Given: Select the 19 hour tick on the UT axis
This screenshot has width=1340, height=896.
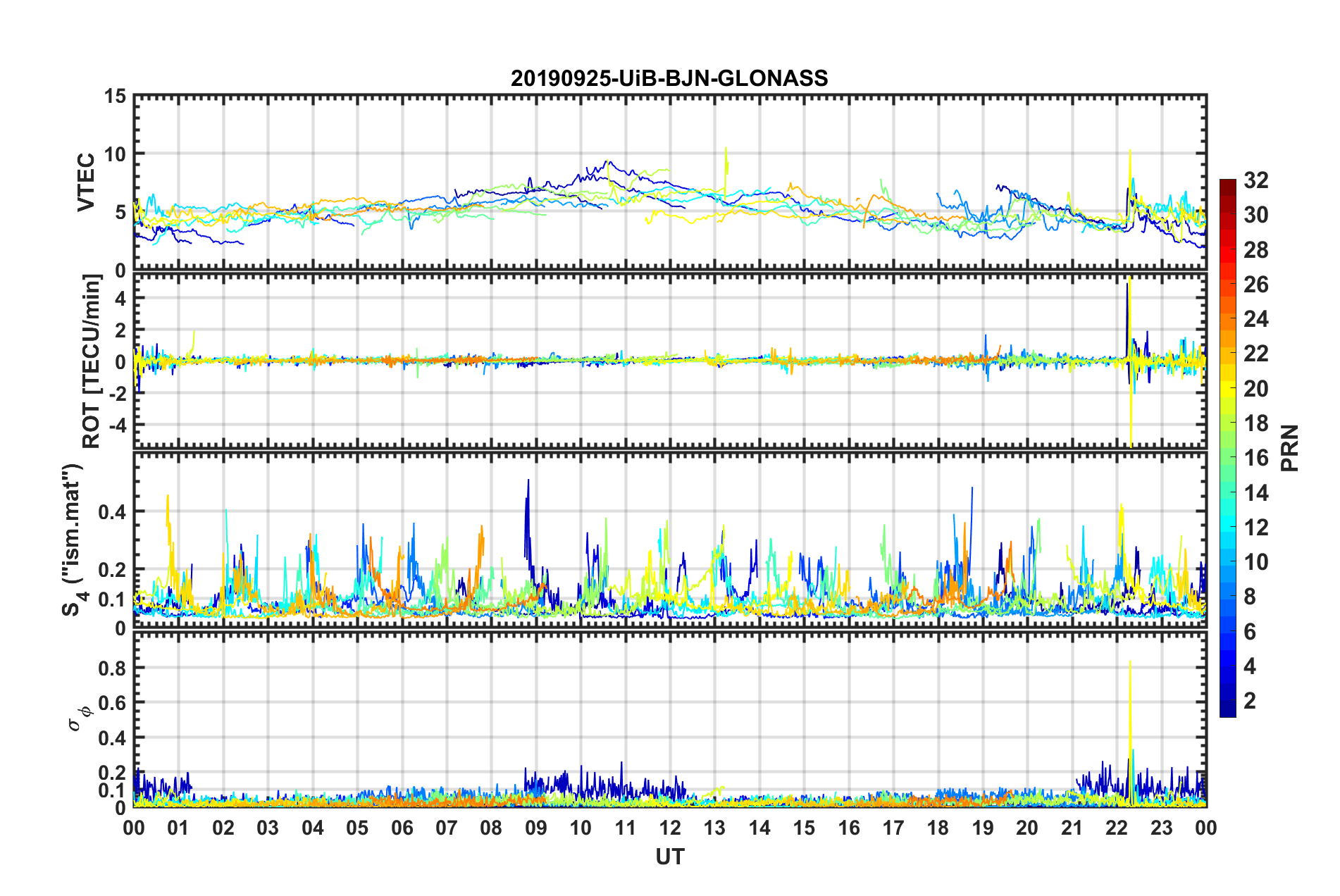Looking at the screenshot, I should pos(983,828).
